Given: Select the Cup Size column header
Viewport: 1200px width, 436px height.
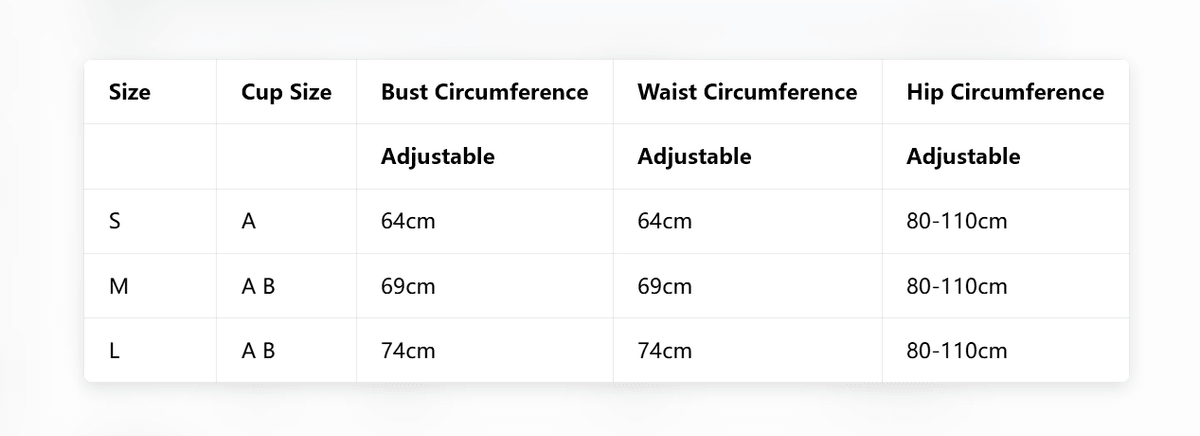Looking at the screenshot, I should [x=286, y=93].
